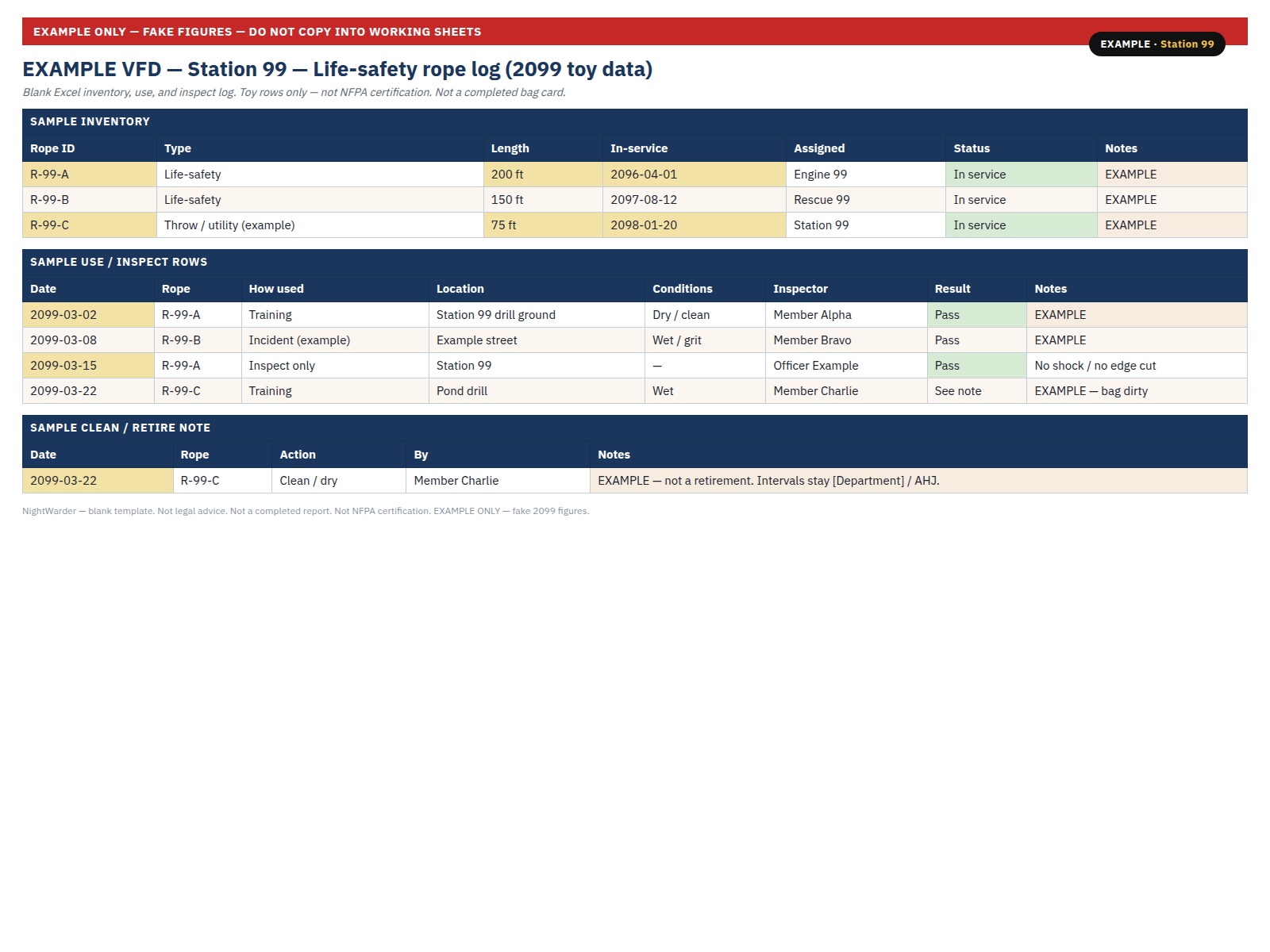1270x952 pixels.
Task: Click the Rope ID column header
Action: 90,148
